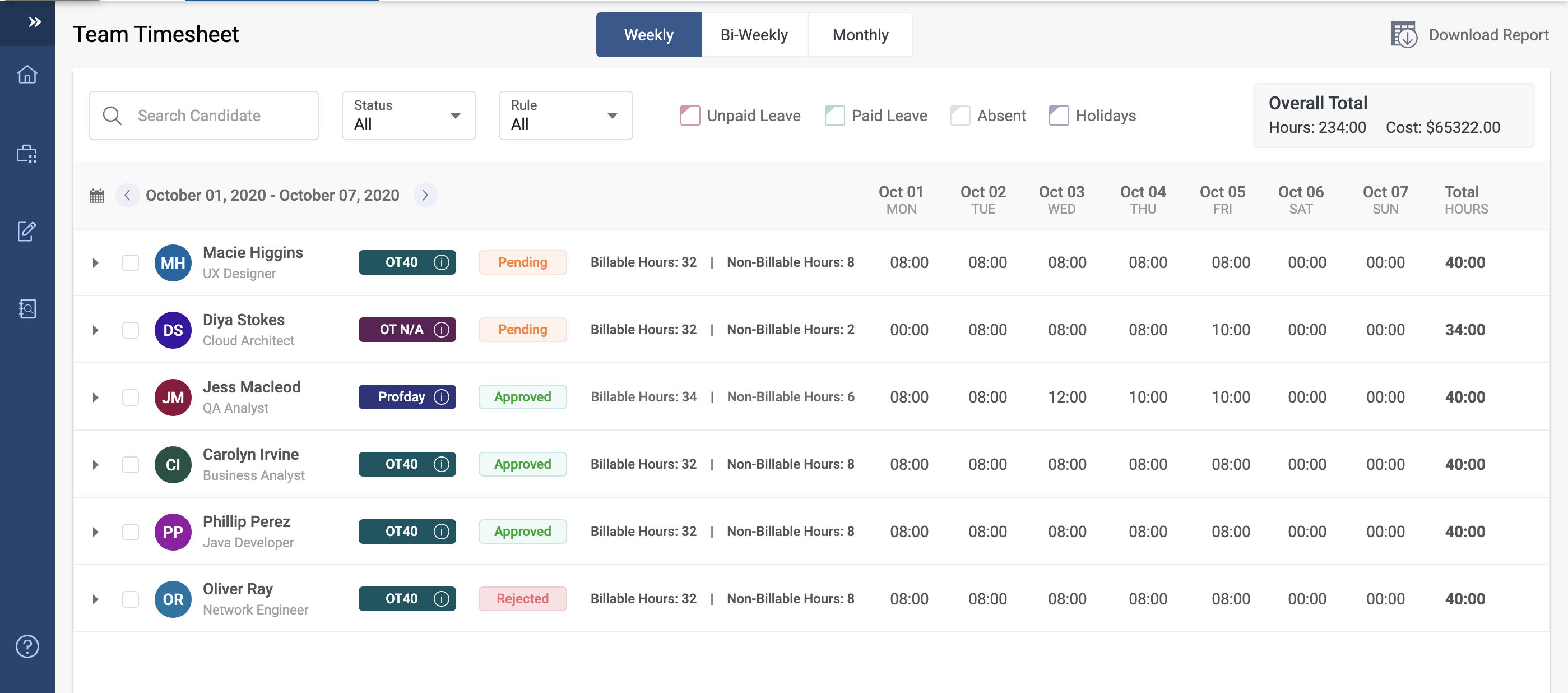Click the help question mark icon
This screenshot has height=693, width=1568.
pos(27,646)
